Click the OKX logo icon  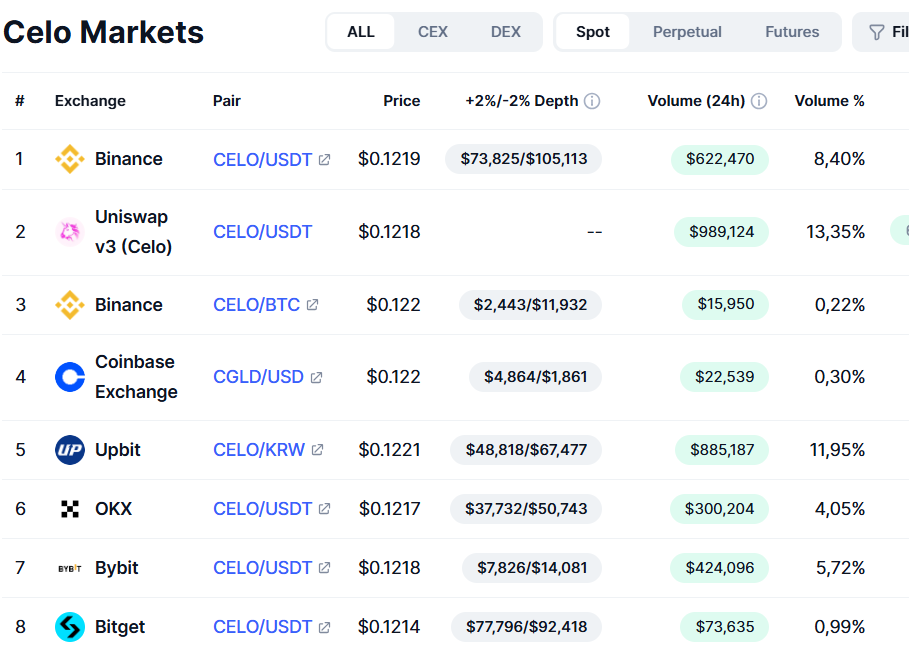[70, 509]
